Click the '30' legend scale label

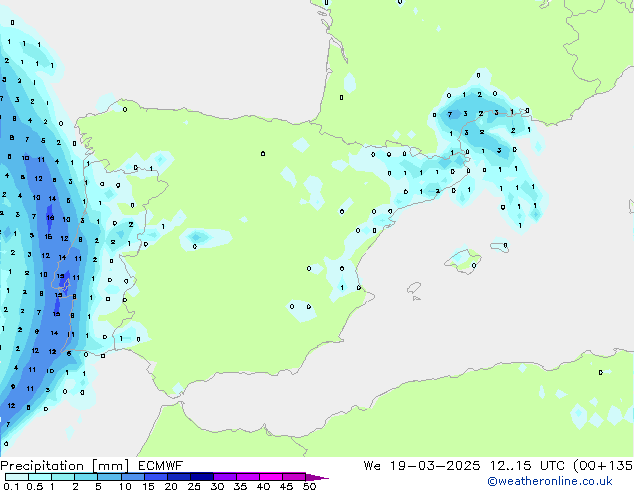point(217,486)
